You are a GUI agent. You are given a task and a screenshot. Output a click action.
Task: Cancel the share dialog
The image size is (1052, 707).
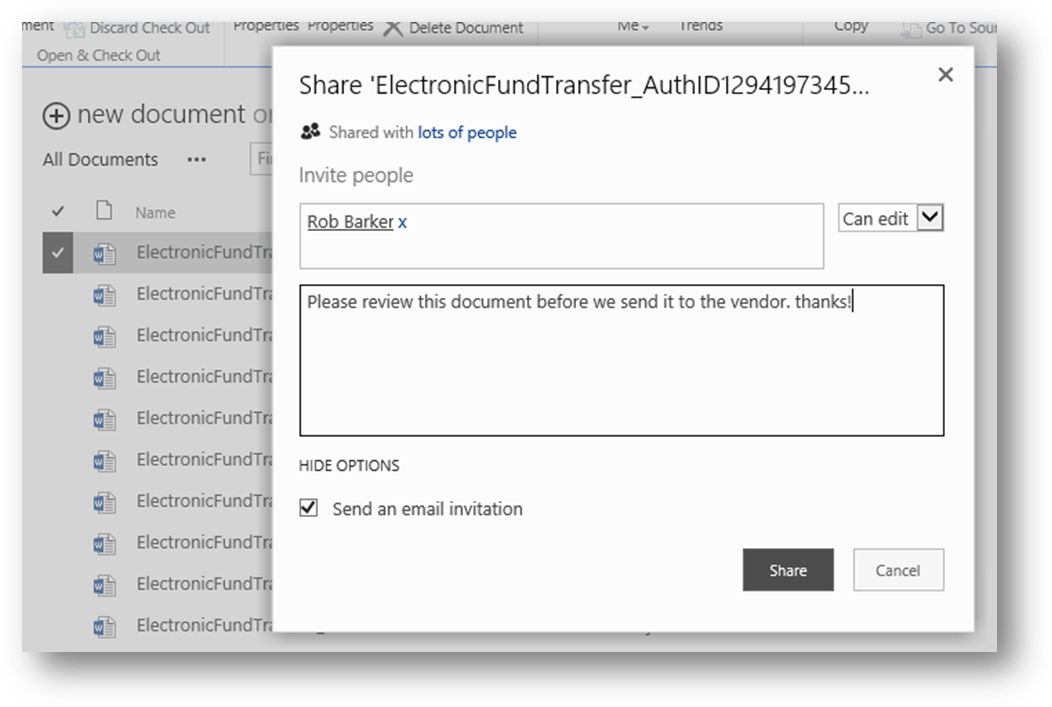(897, 570)
